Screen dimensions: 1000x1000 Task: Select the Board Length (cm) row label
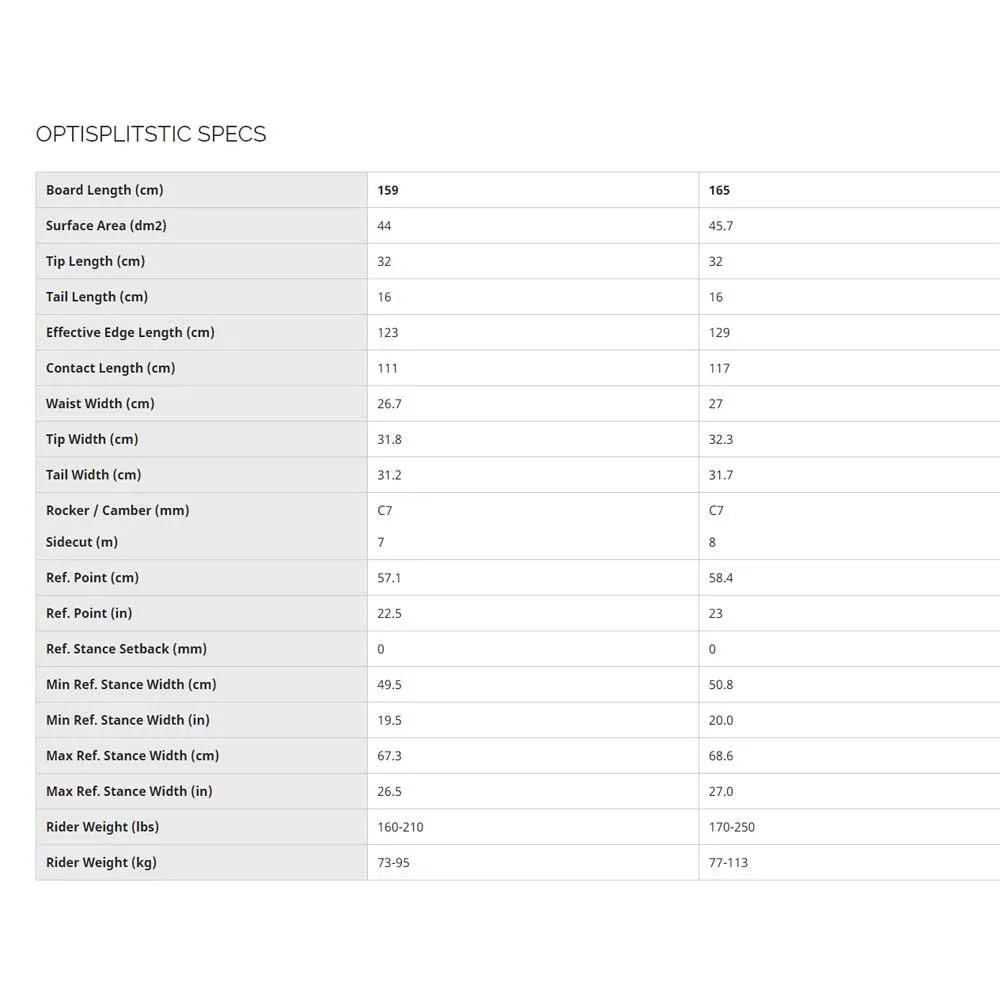104,190
